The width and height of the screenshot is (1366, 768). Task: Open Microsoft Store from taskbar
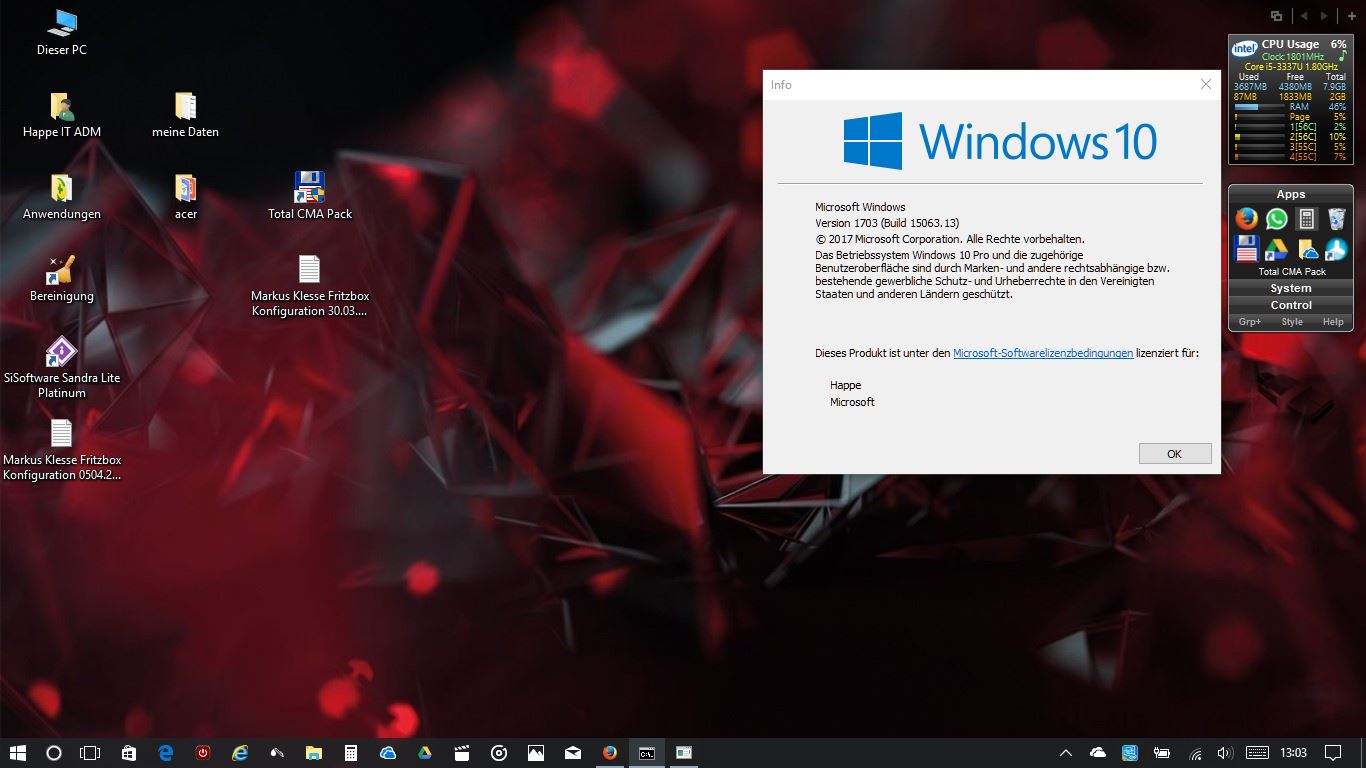pos(129,752)
